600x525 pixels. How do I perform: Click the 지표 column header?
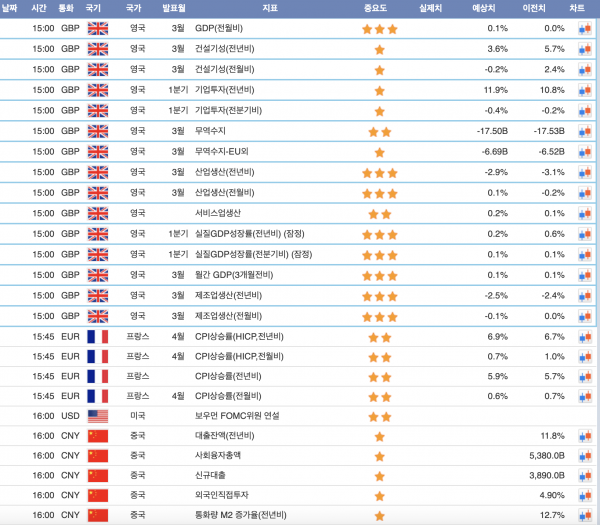tap(270, 7)
